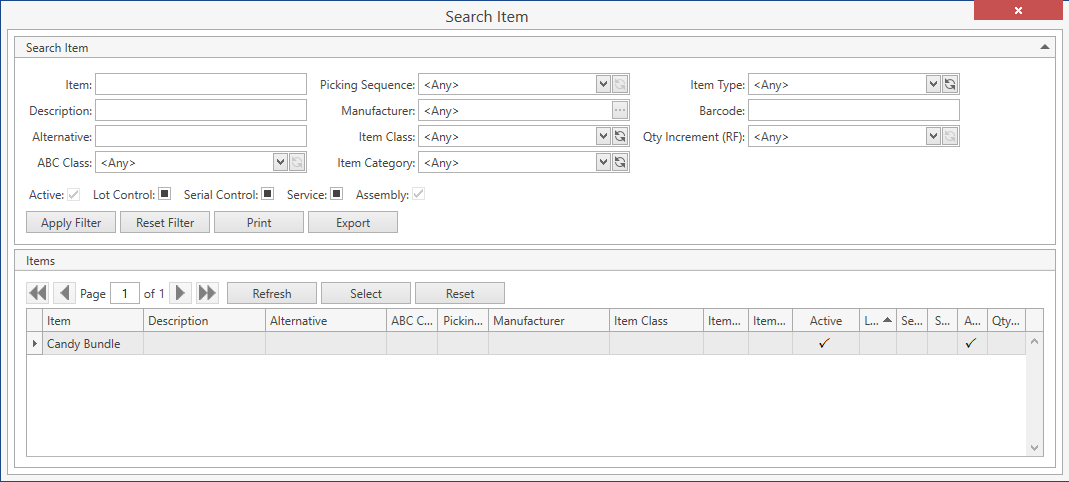
Task: Sort by the Item Class column header
Action: point(657,320)
